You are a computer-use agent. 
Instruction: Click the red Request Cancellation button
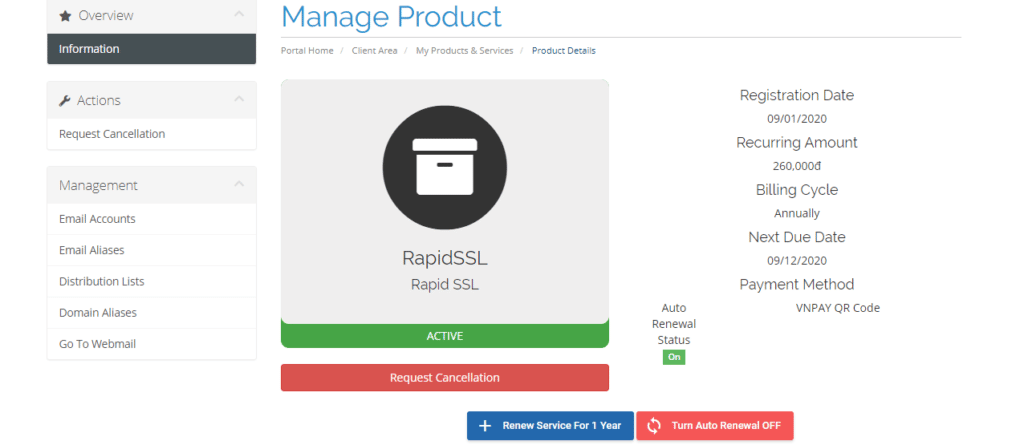[444, 378]
